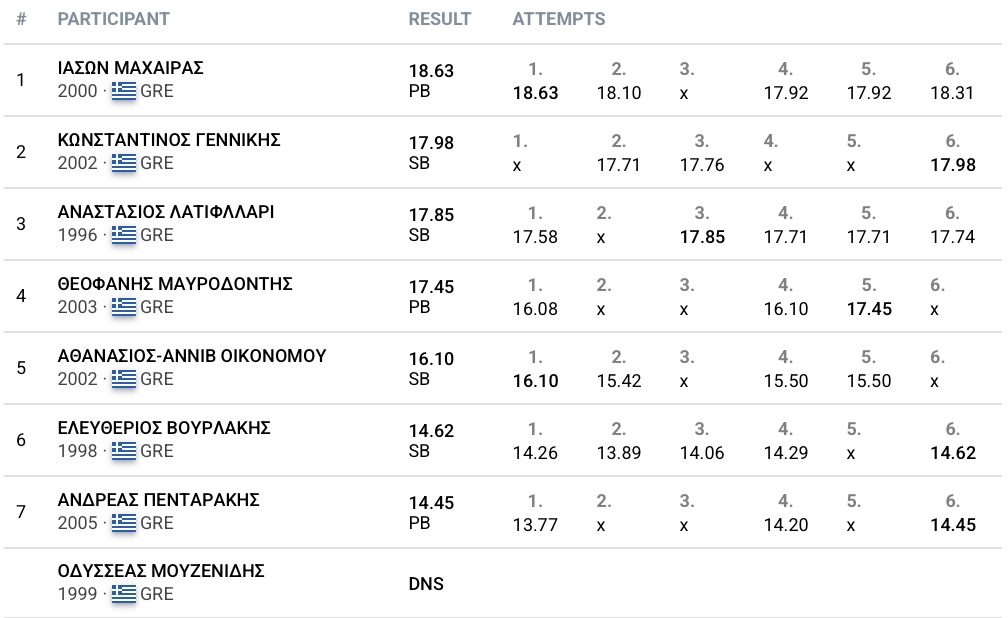1008x618 pixels.
Task: Click the 18.63 PB result of first place
Action: [x=431, y=80]
